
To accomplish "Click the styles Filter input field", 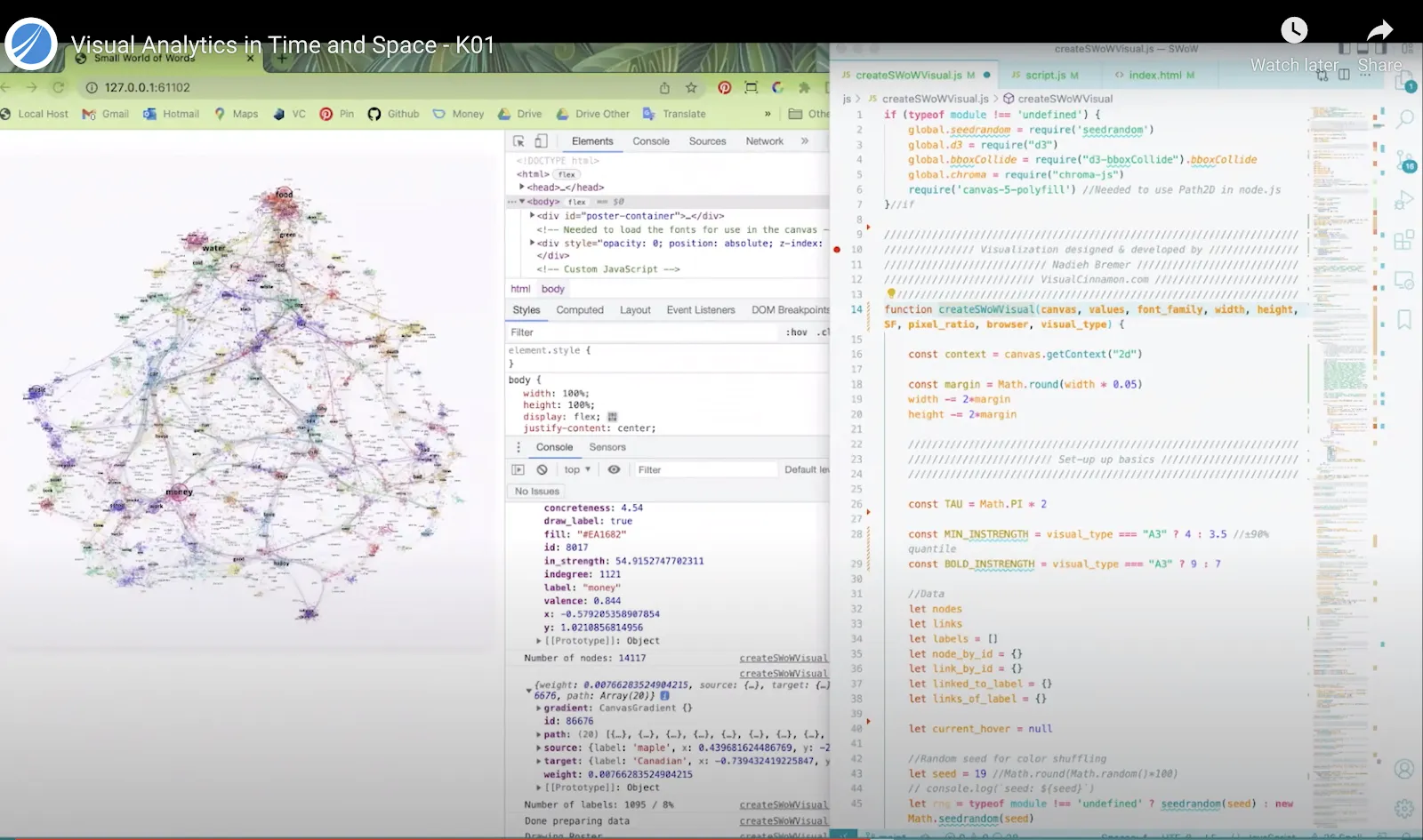I will (643, 332).
